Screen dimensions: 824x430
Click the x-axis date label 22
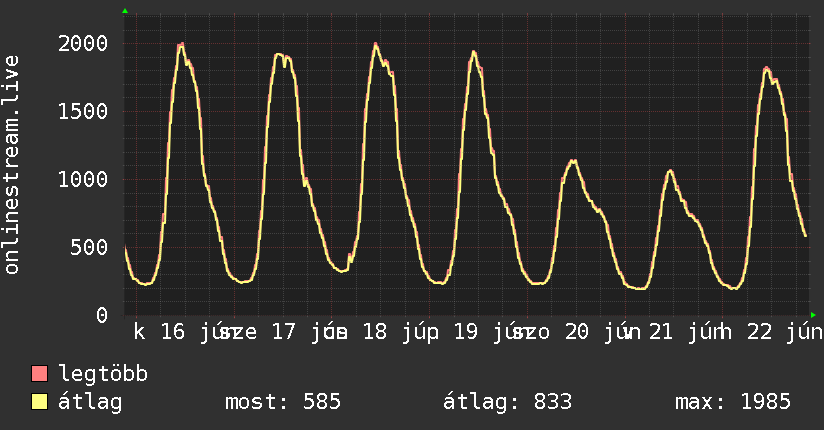[x=759, y=332]
